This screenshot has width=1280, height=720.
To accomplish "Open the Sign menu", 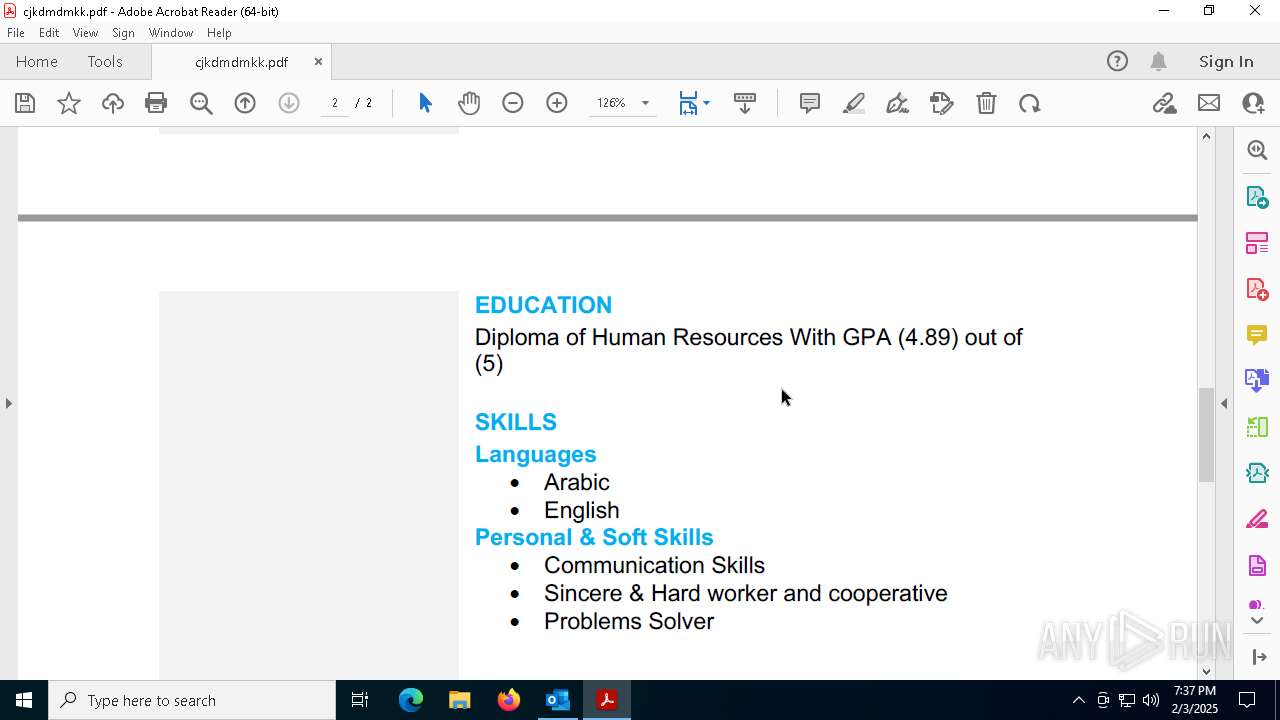I will click(x=123, y=33).
